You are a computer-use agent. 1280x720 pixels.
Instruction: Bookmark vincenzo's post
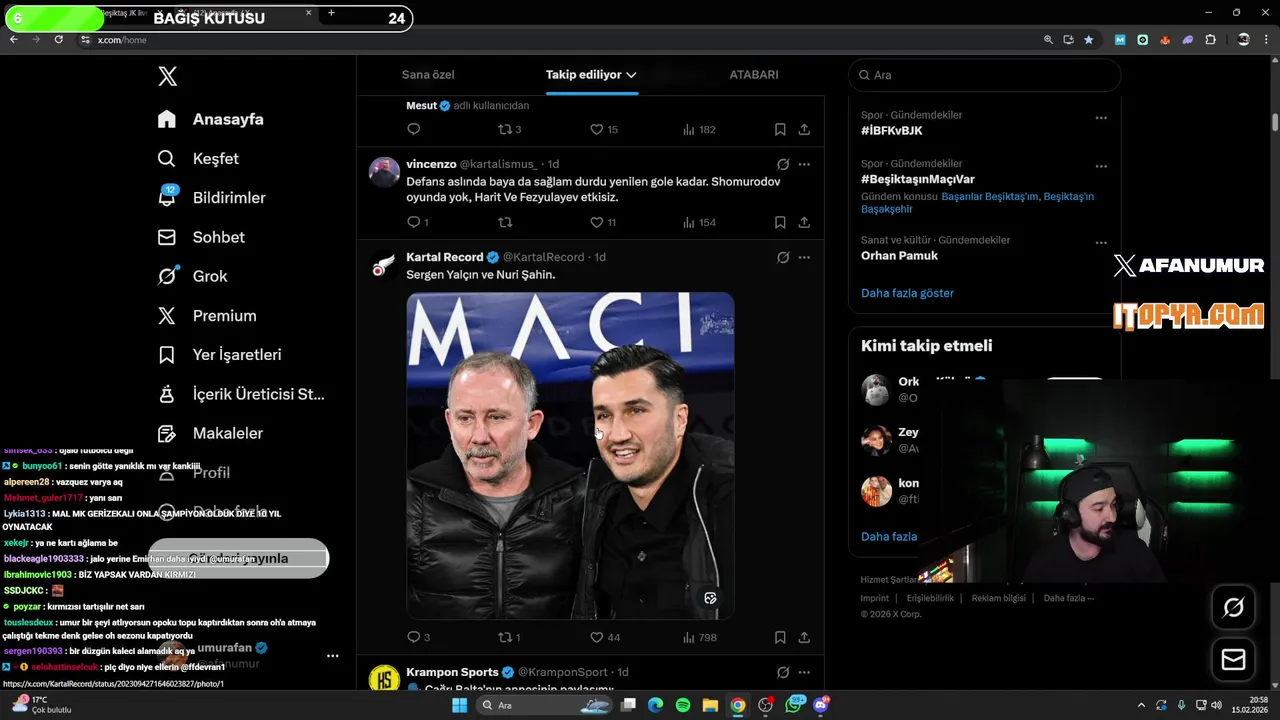pyautogui.click(x=780, y=222)
